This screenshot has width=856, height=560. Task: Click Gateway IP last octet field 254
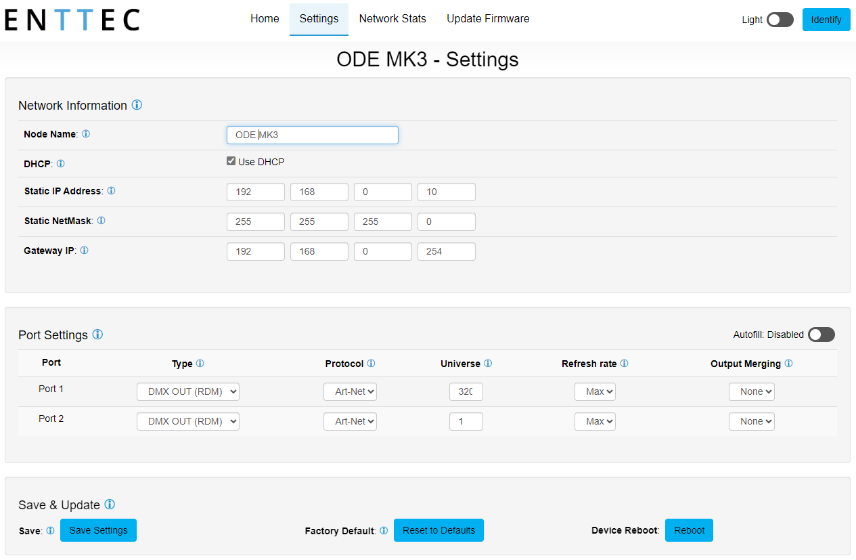(446, 252)
